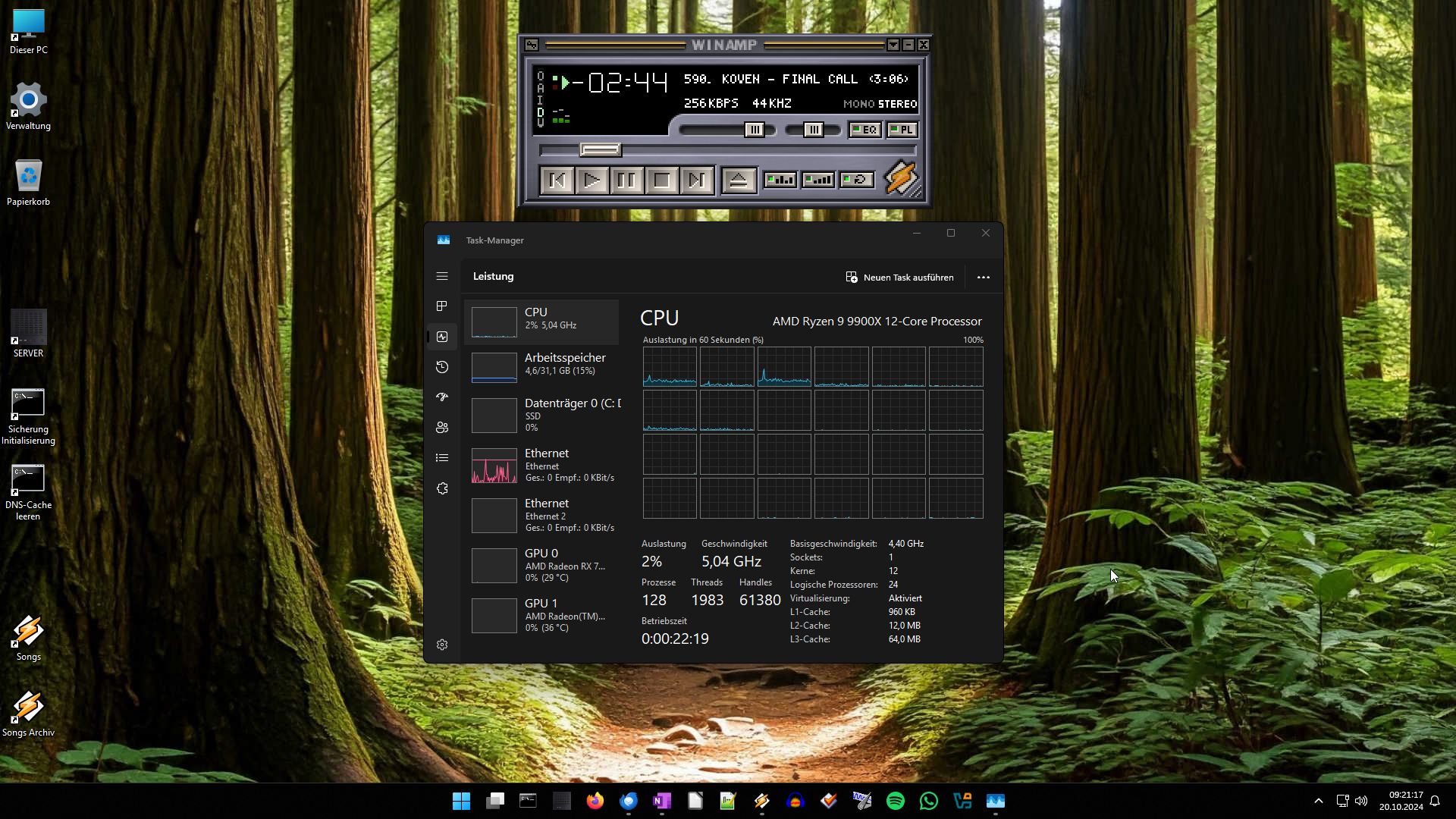The height and width of the screenshot is (819, 1456).
Task: Open Winamp windowshade dropdown arrow in titlebar
Action: (893, 45)
